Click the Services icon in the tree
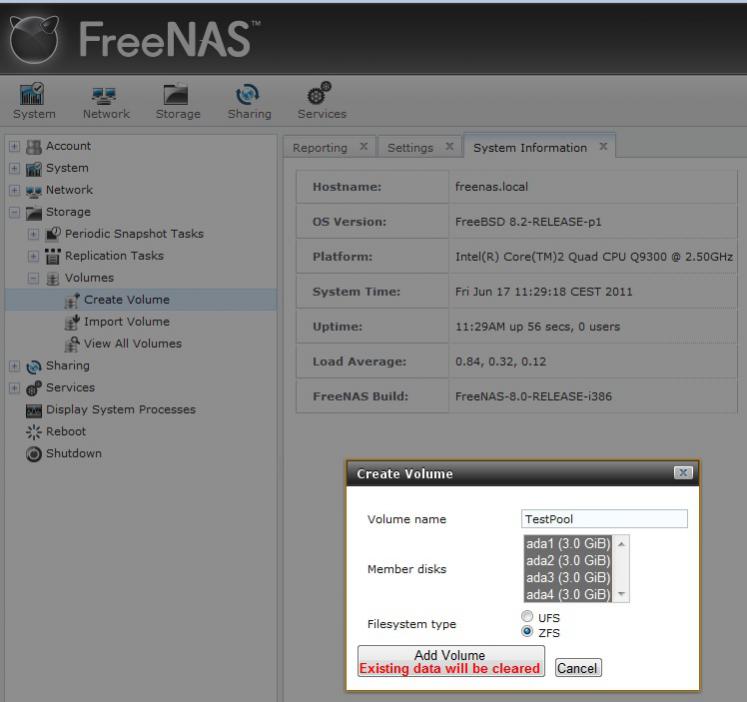 tap(33, 389)
